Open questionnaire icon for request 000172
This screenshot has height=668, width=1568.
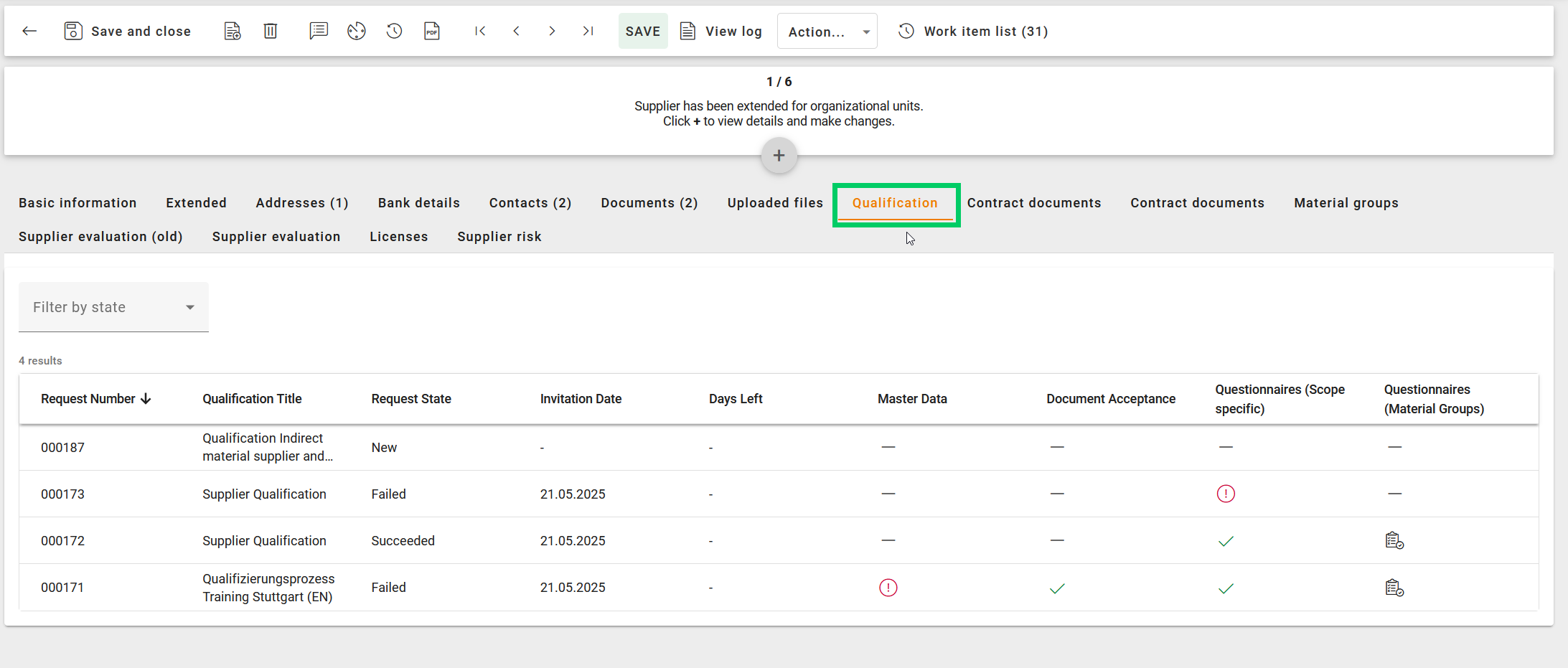click(x=1394, y=540)
